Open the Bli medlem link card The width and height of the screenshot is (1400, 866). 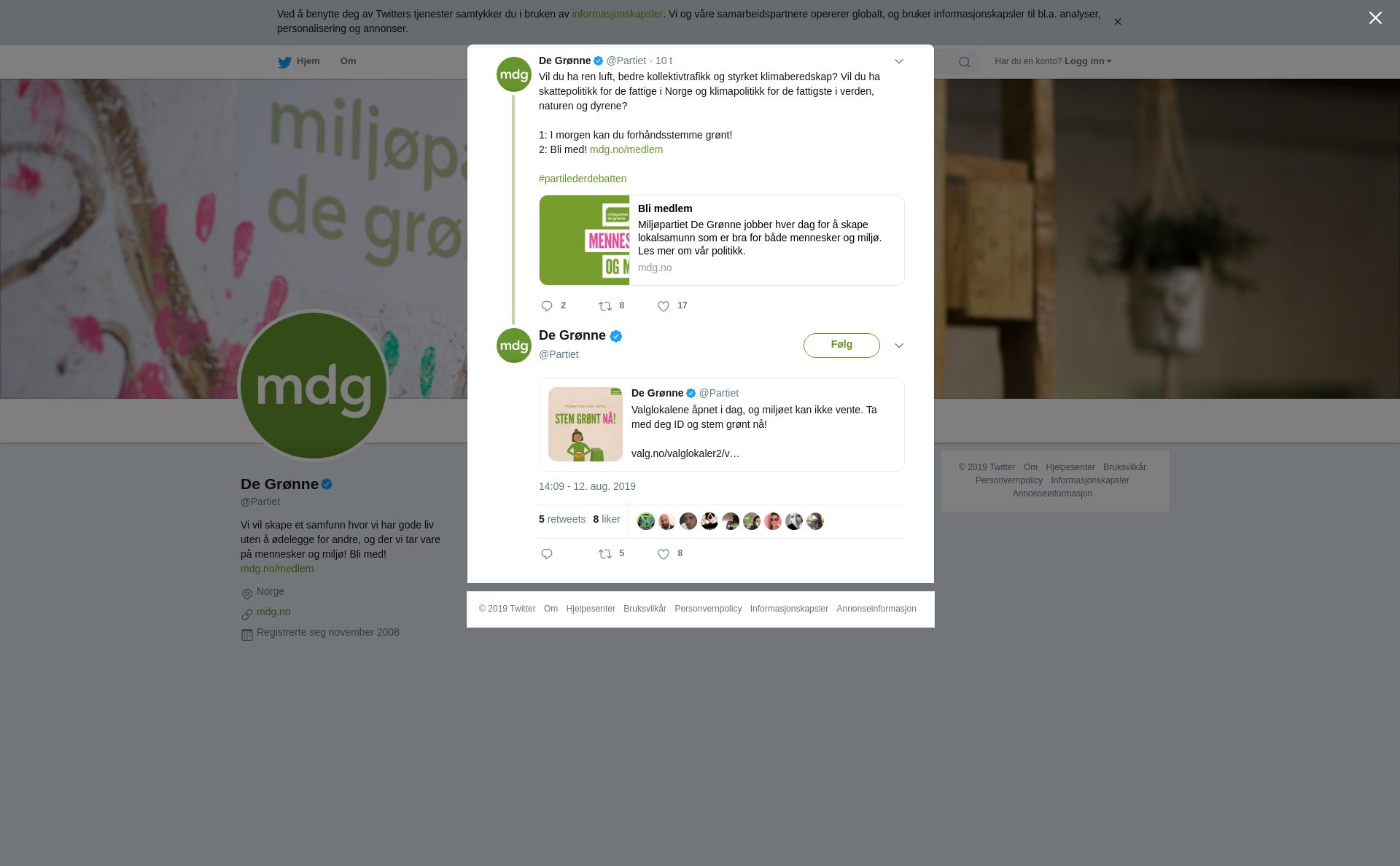(722, 240)
